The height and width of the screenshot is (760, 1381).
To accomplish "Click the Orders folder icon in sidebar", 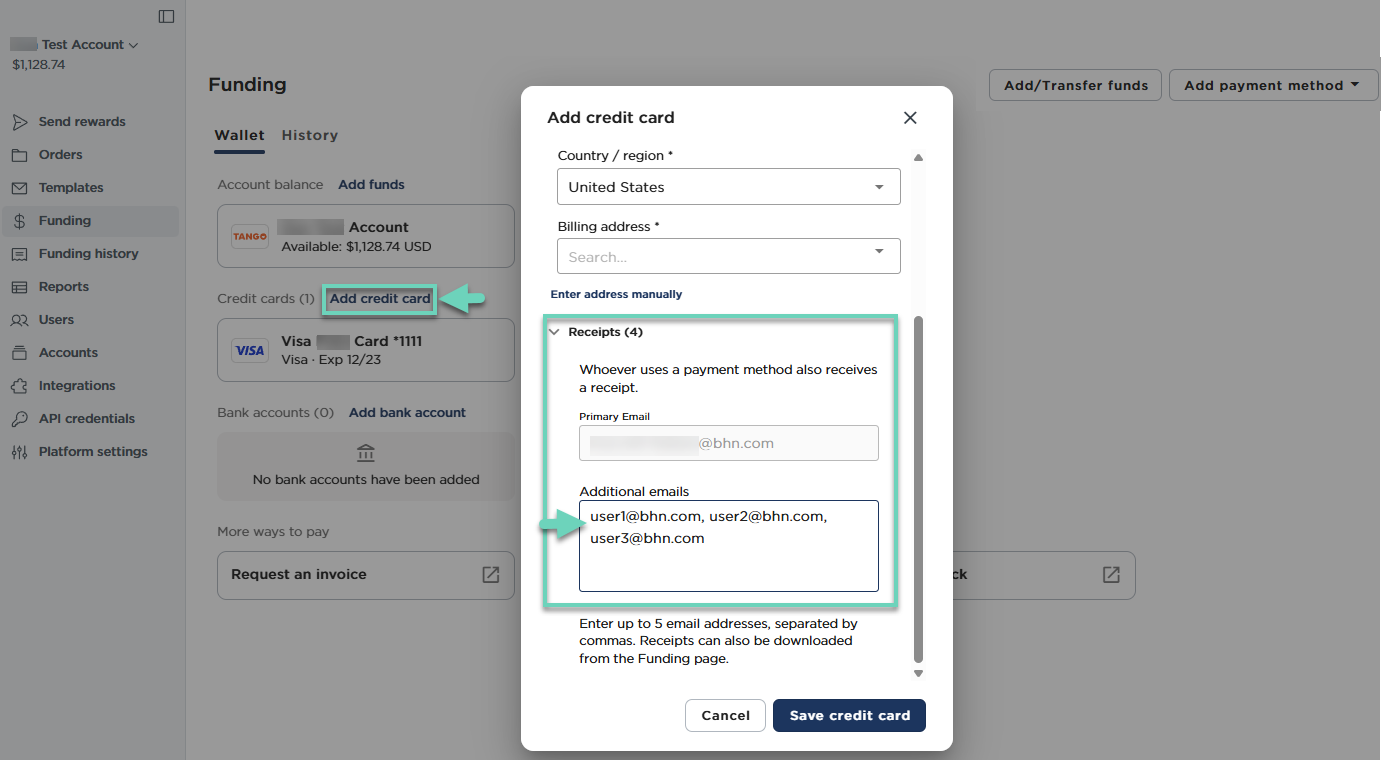I will pyautogui.click(x=19, y=155).
